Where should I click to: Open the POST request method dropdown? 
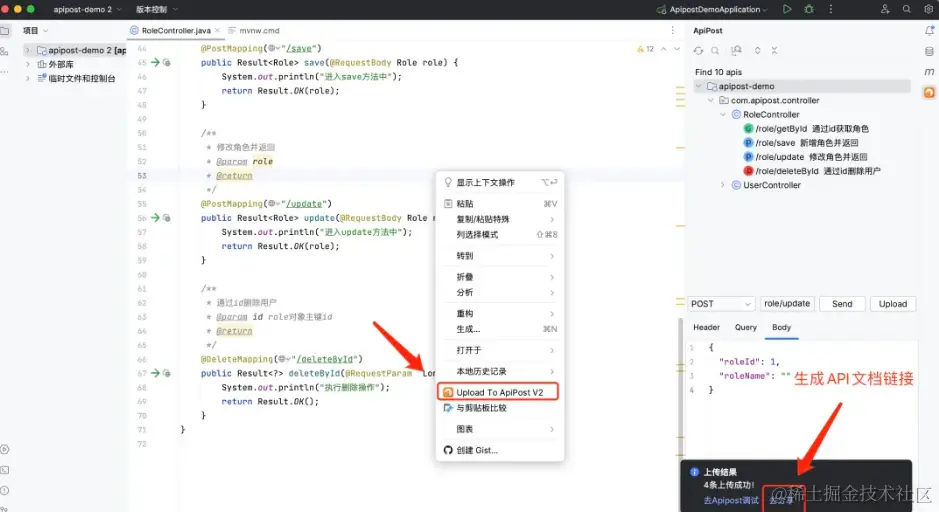[x=720, y=304]
